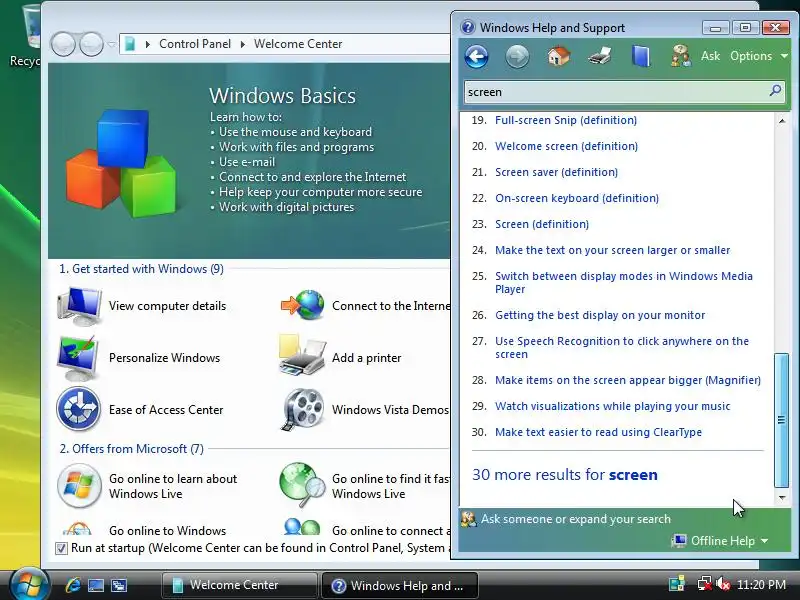The height and width of the screenshot is (600, 800).
Task: Open 'Make the text on your screen larger or smaller'
Action: coord(612,251)
